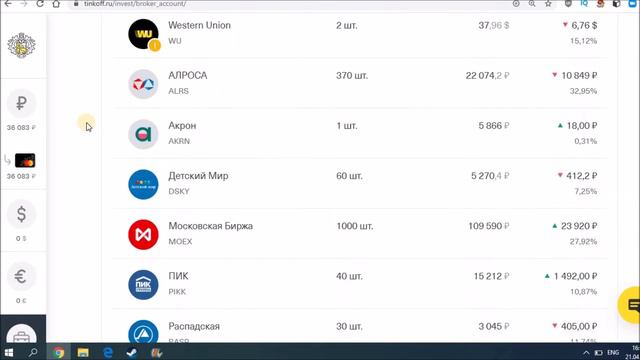This screenshot has width=640, height=360.
Task: Open the briefcase portfolio icon in sidebar
Action: [22, 336]
